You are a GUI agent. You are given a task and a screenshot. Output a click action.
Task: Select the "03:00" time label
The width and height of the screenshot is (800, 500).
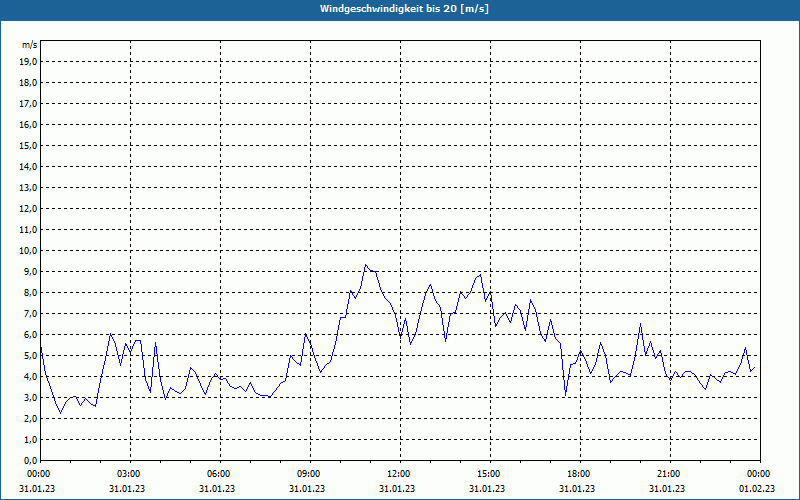[x=131, y=474]
